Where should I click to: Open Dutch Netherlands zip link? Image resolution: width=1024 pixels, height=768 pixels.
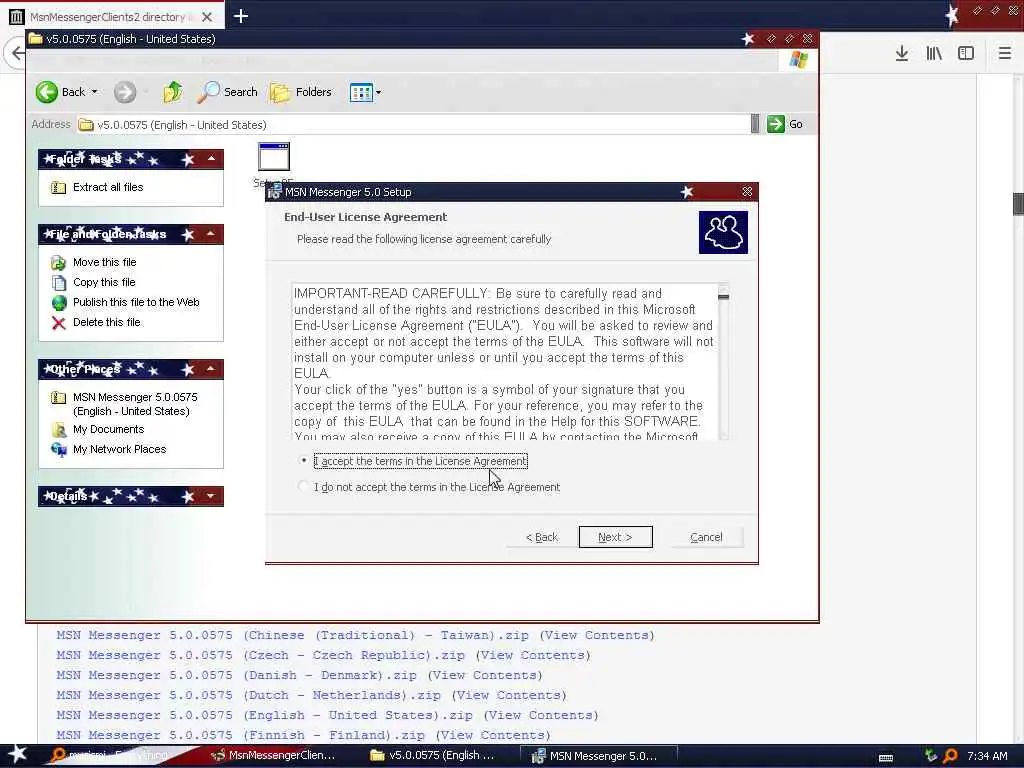pos(248,696)
